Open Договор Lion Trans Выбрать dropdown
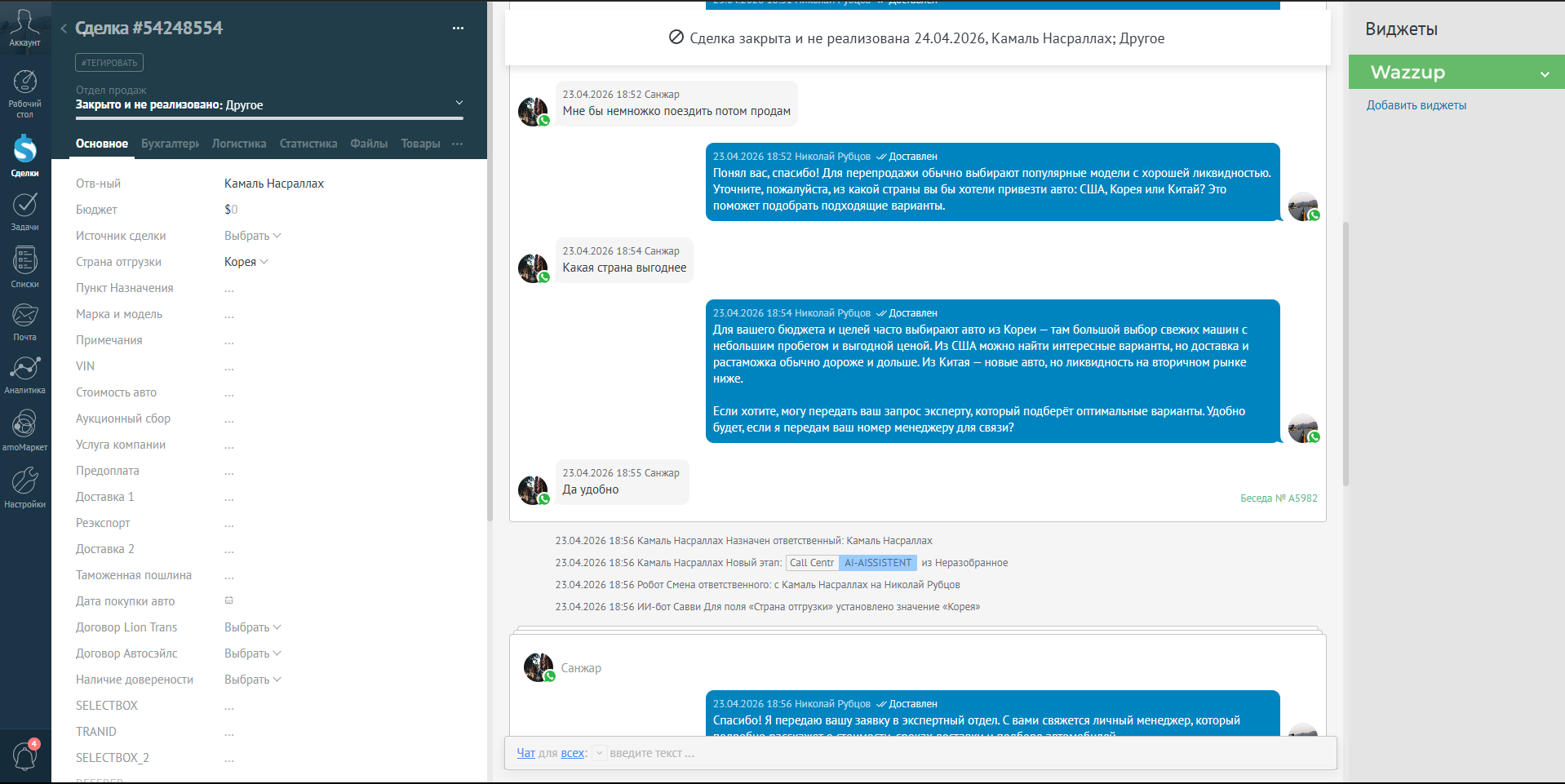Image resolution: width=1565 pixels, height=784 pixels. [253, 627]
